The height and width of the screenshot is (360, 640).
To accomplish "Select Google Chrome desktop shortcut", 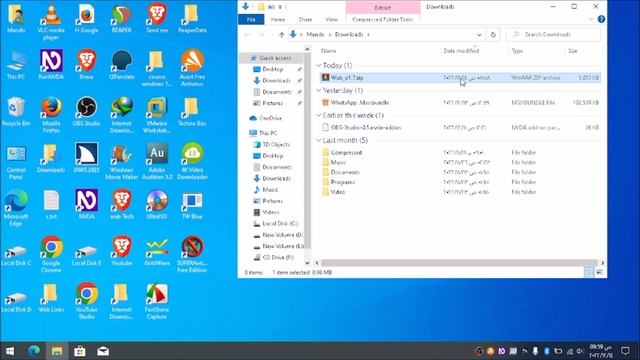I will tap(51, 254).
